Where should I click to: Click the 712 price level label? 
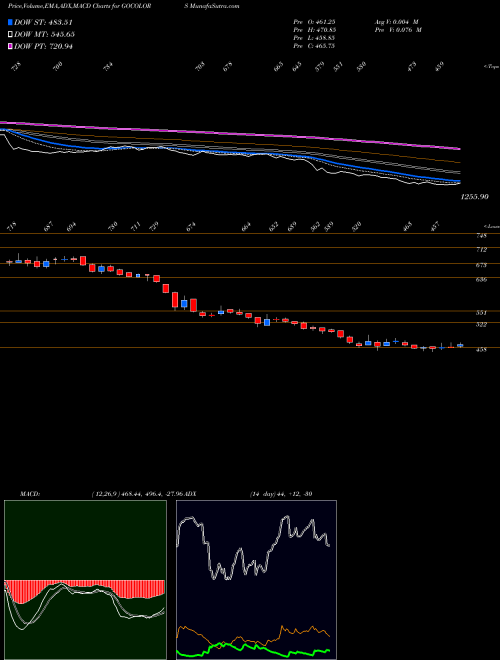482,250
